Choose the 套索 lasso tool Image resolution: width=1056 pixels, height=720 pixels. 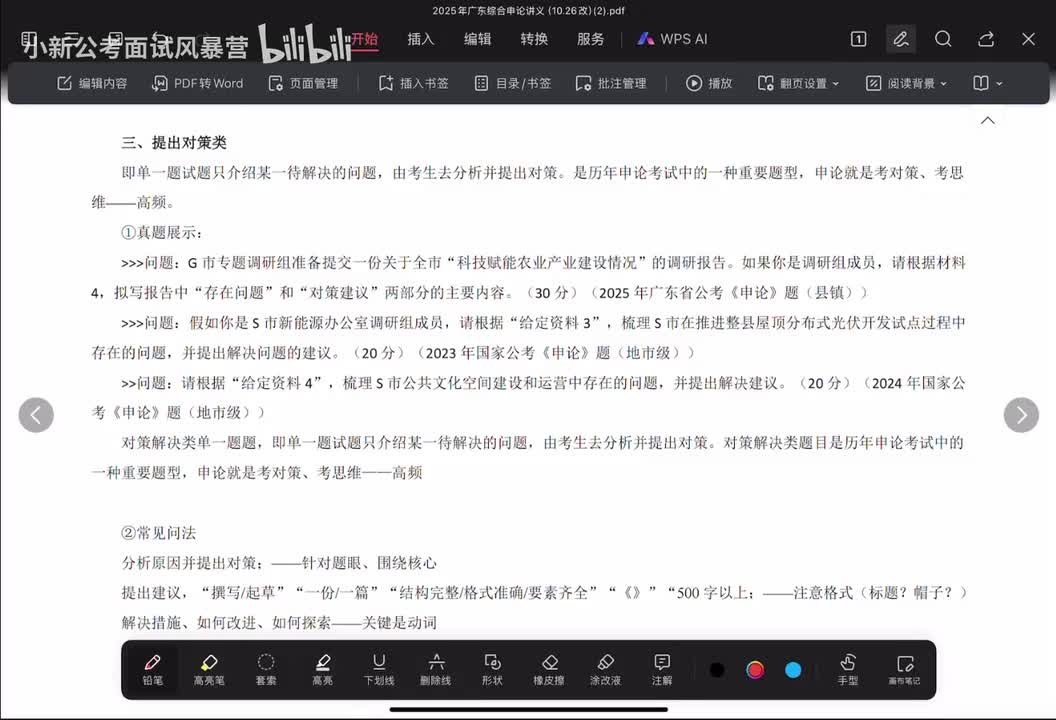click(x=266, y=669)
